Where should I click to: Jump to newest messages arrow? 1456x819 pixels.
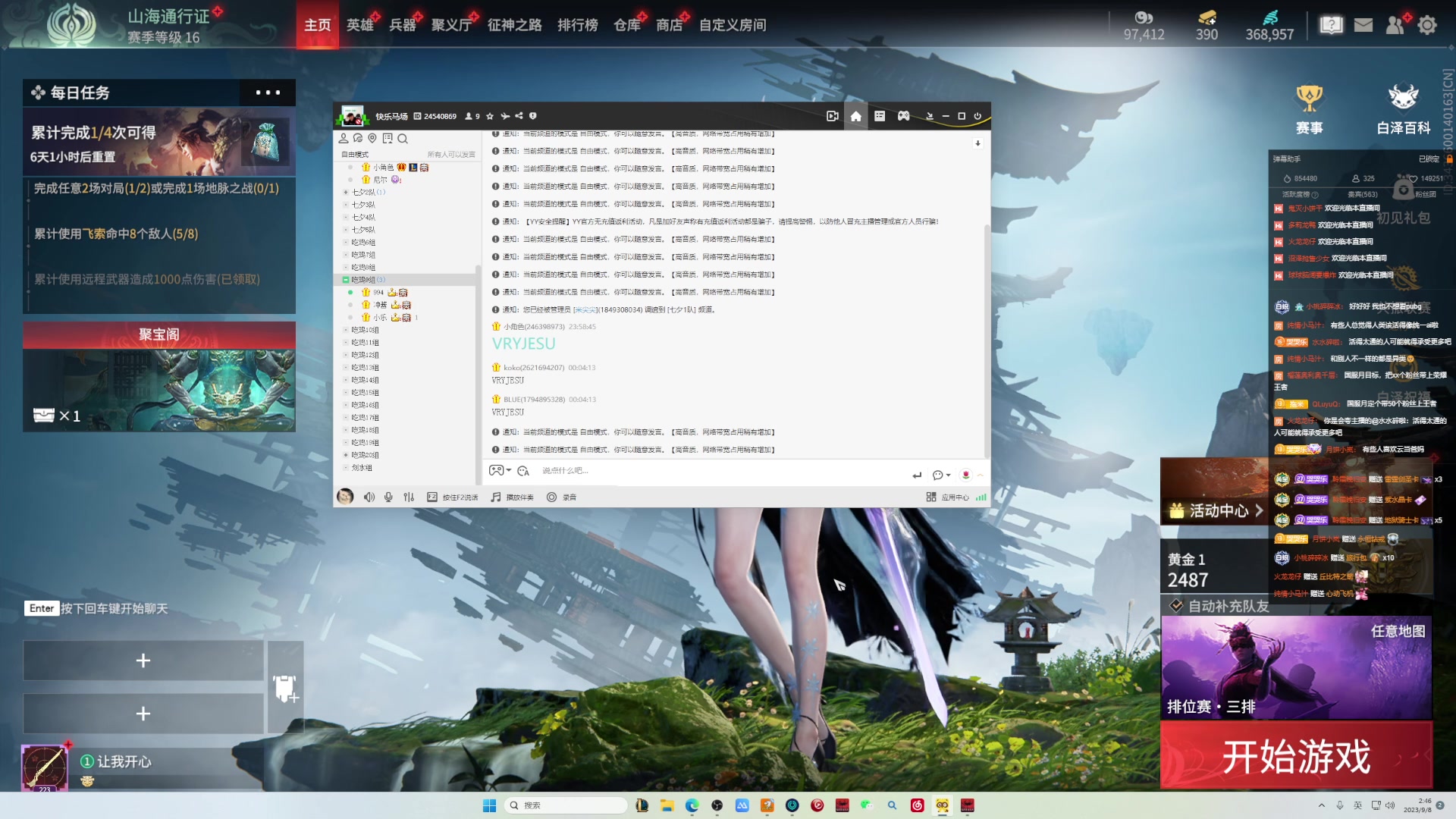tap(977, 143)
